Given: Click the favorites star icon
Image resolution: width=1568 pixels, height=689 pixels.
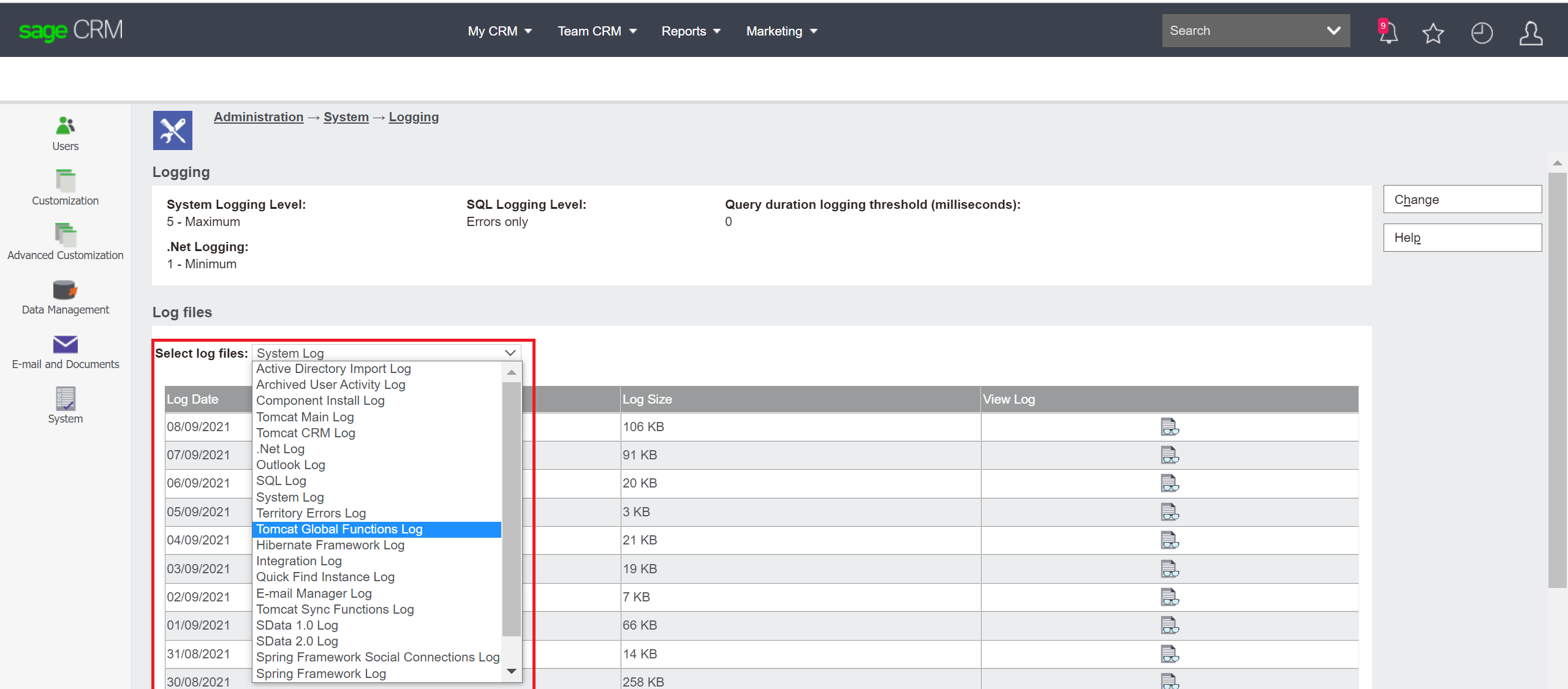Looking at the screenshot, I should pyautogui.click(x=1433, y=32).
